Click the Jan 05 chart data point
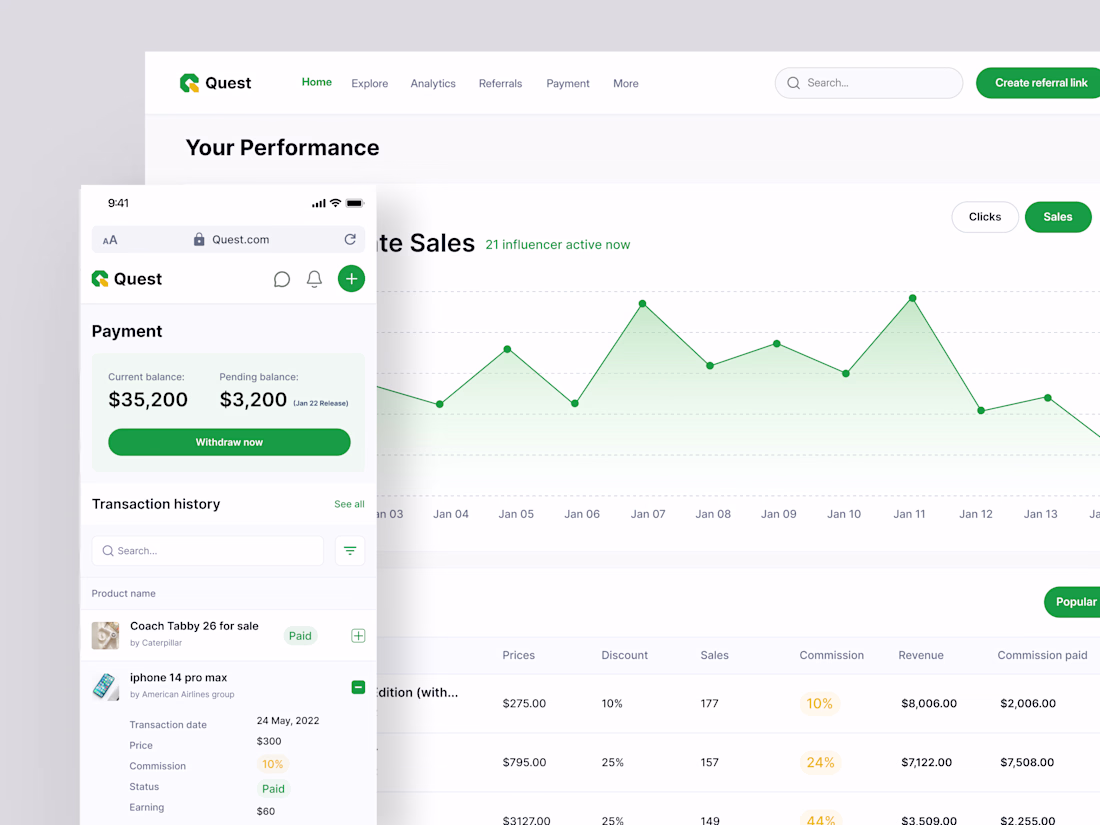Image resolution: width=1100 pixels, height=825 pixels. pyautogui.click(x=507, y=349)
